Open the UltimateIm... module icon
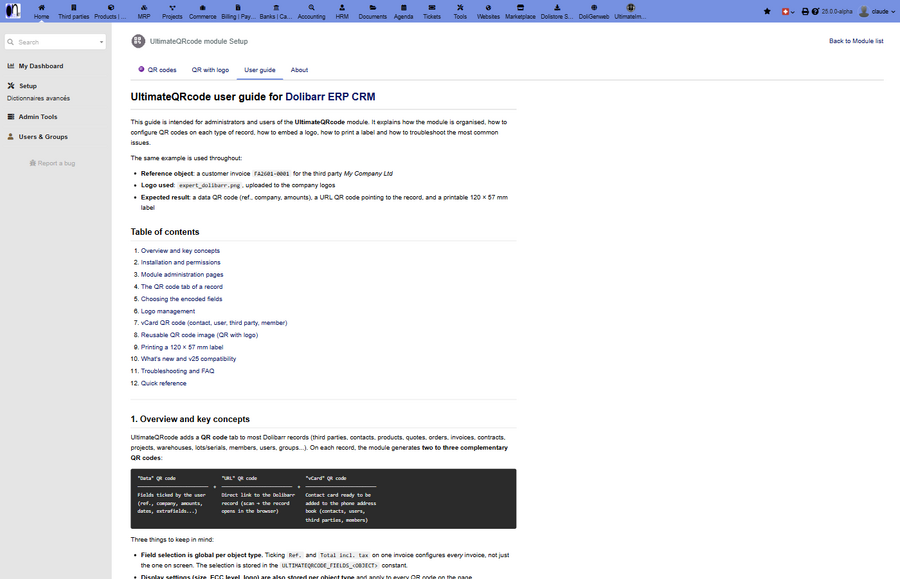This screenshot has width=900, height=579. [630, 7]
